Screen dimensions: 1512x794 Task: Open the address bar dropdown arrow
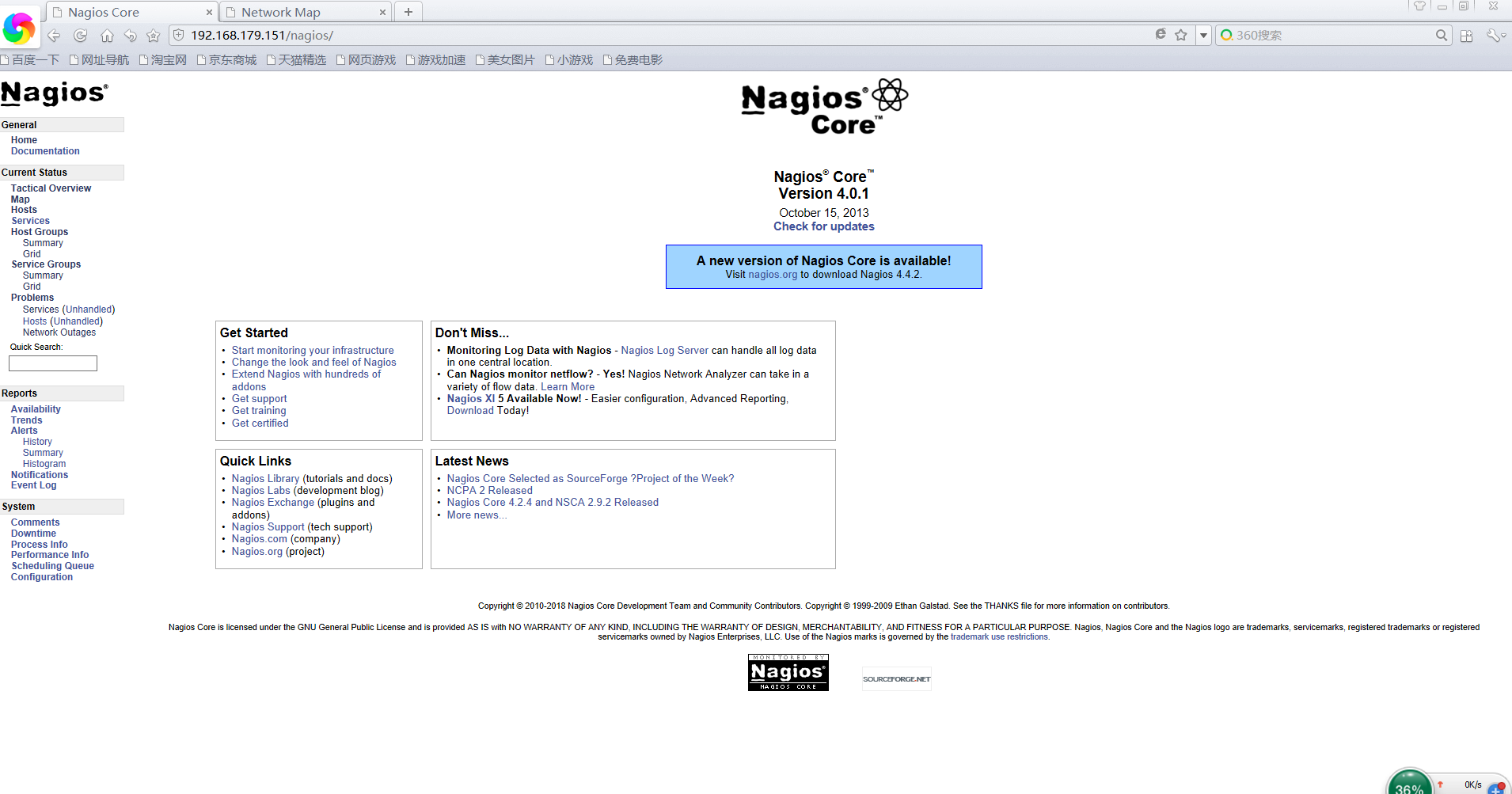coord(1203,35)
